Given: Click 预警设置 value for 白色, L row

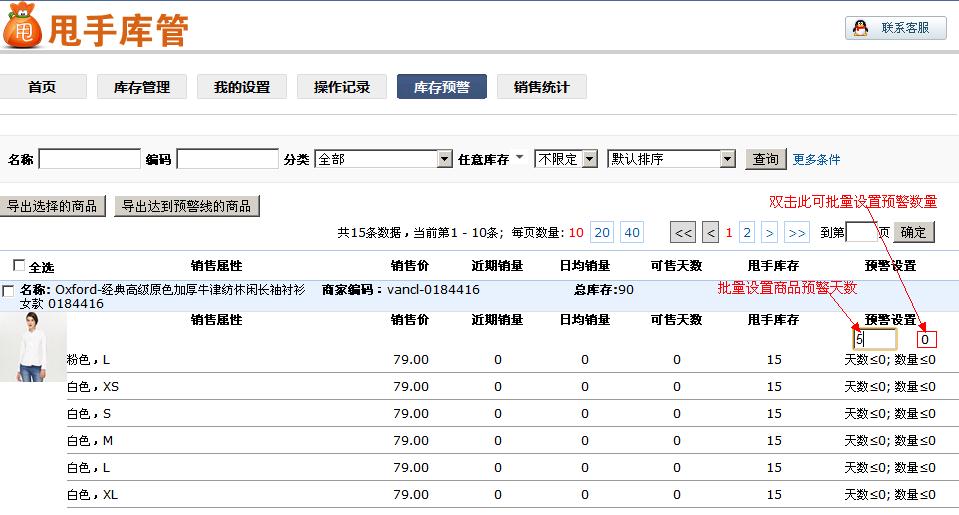Looking at the screenshot, I should pos(890,467).
